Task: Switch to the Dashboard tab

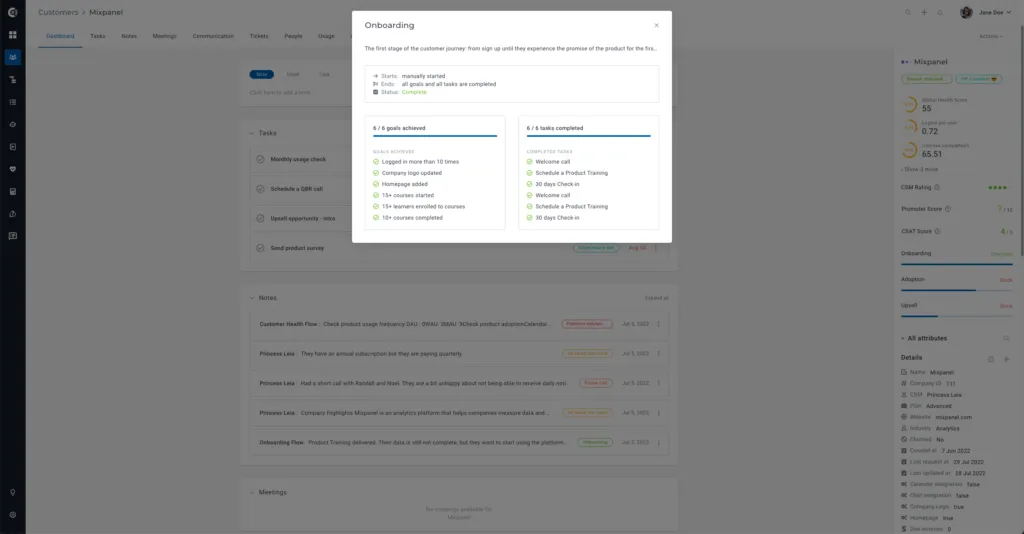Action: [x=60, y=36]
